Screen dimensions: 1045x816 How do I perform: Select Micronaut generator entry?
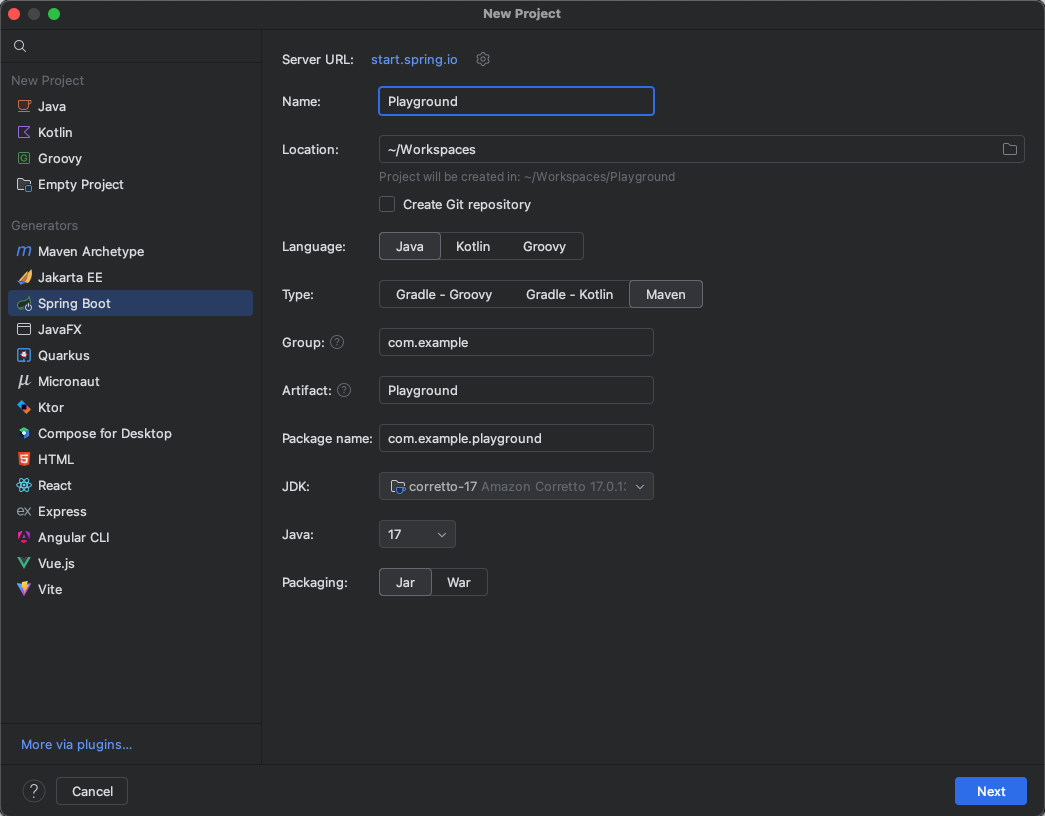pos(131,381)
